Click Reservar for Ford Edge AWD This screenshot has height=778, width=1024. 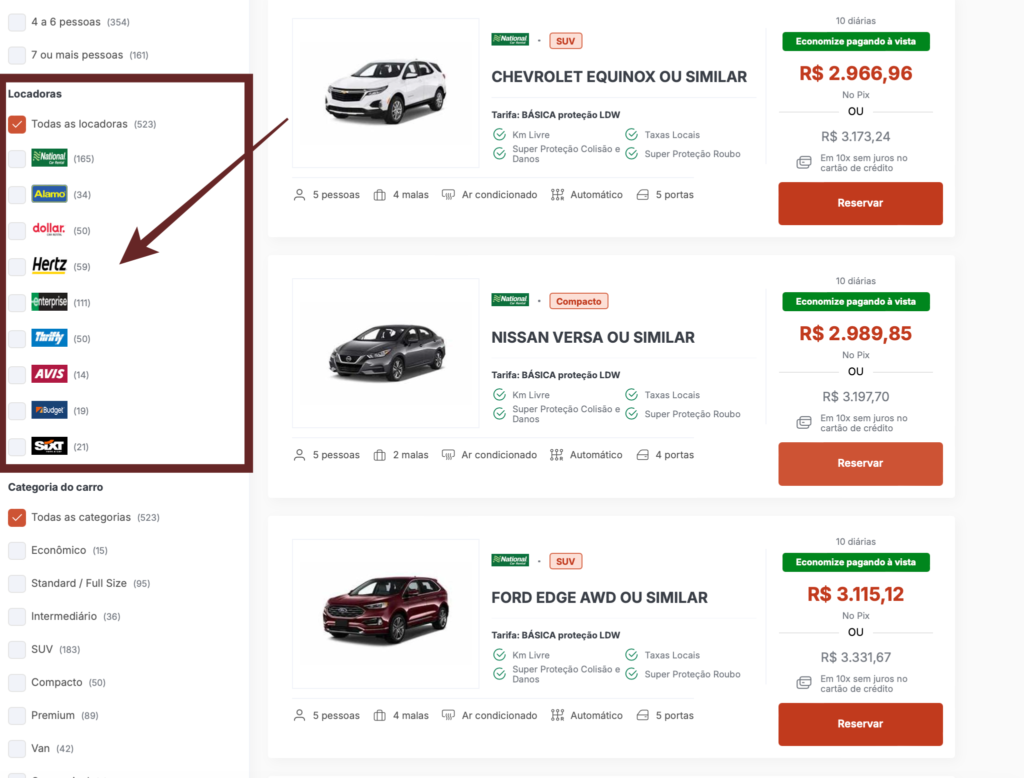[x=860, y=724]
